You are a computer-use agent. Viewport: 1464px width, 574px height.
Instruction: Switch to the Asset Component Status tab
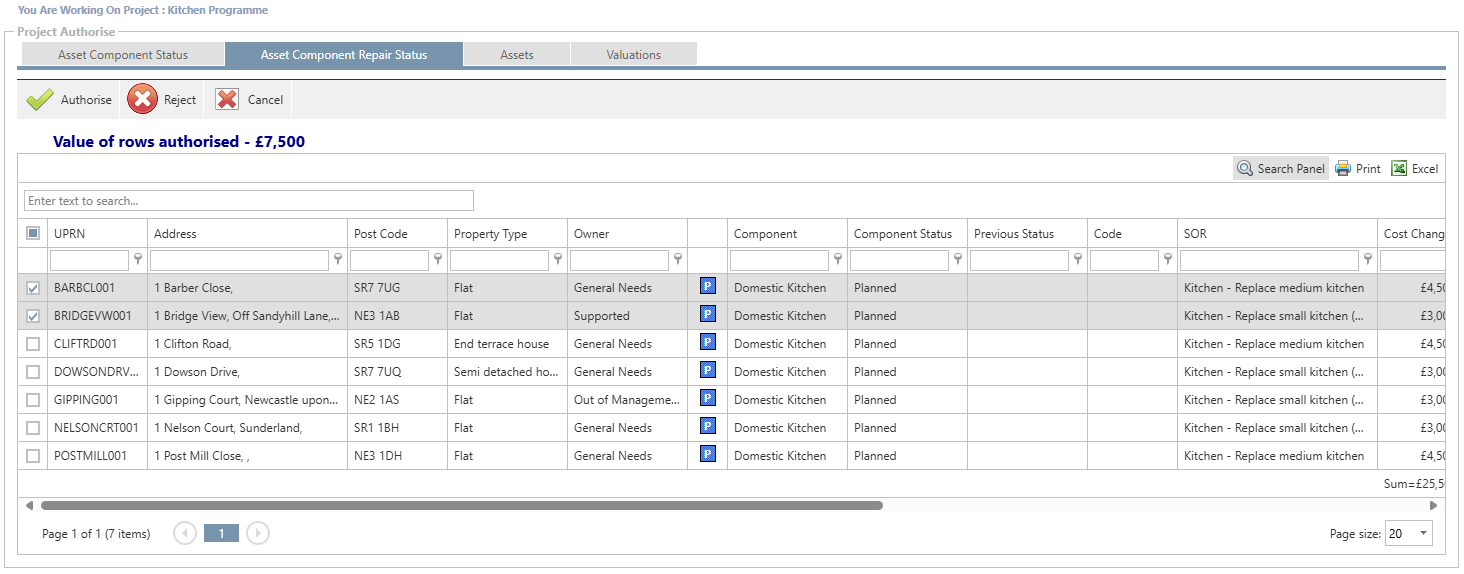pos(122,55)
